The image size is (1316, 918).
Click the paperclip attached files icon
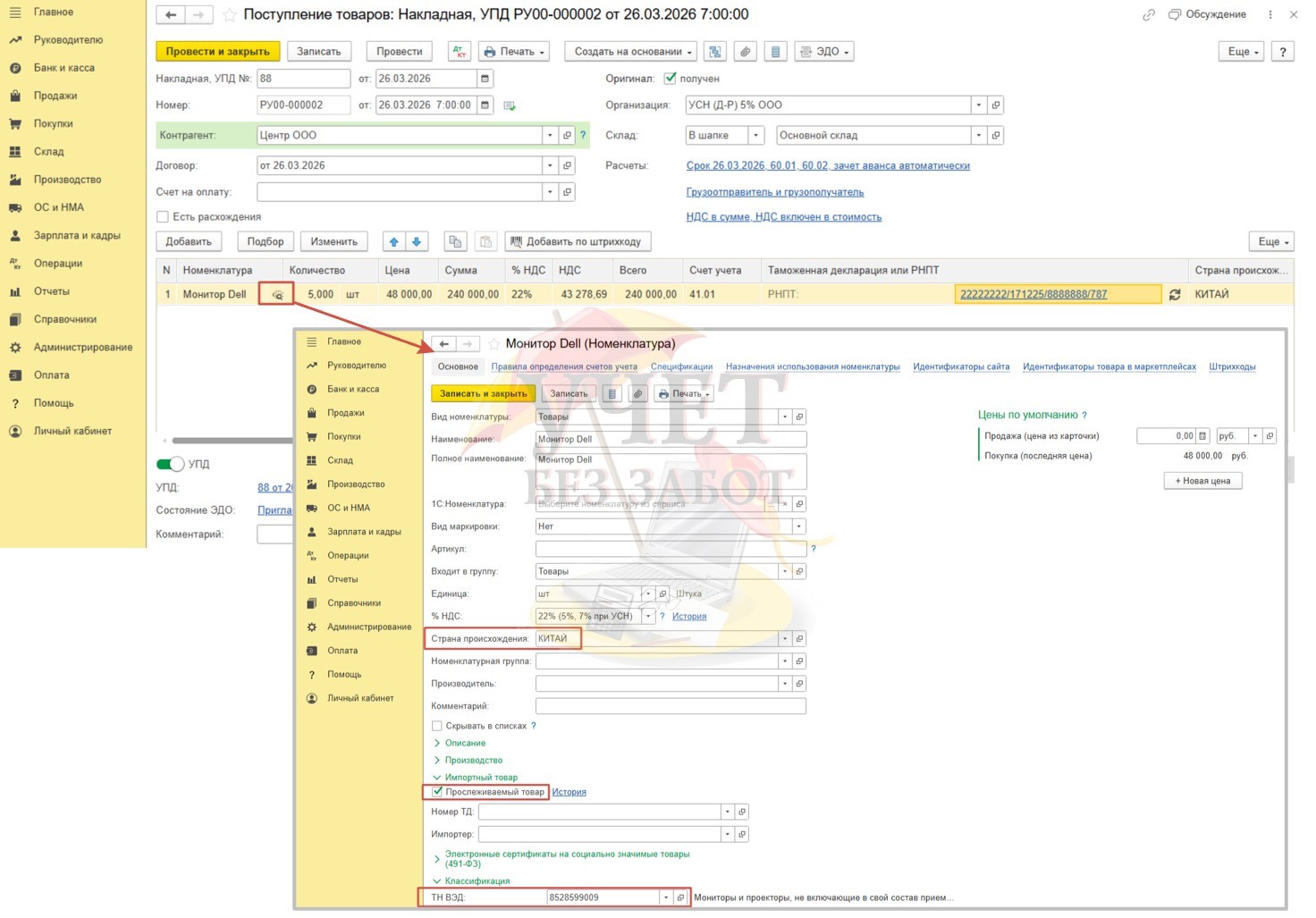point(745,52)
